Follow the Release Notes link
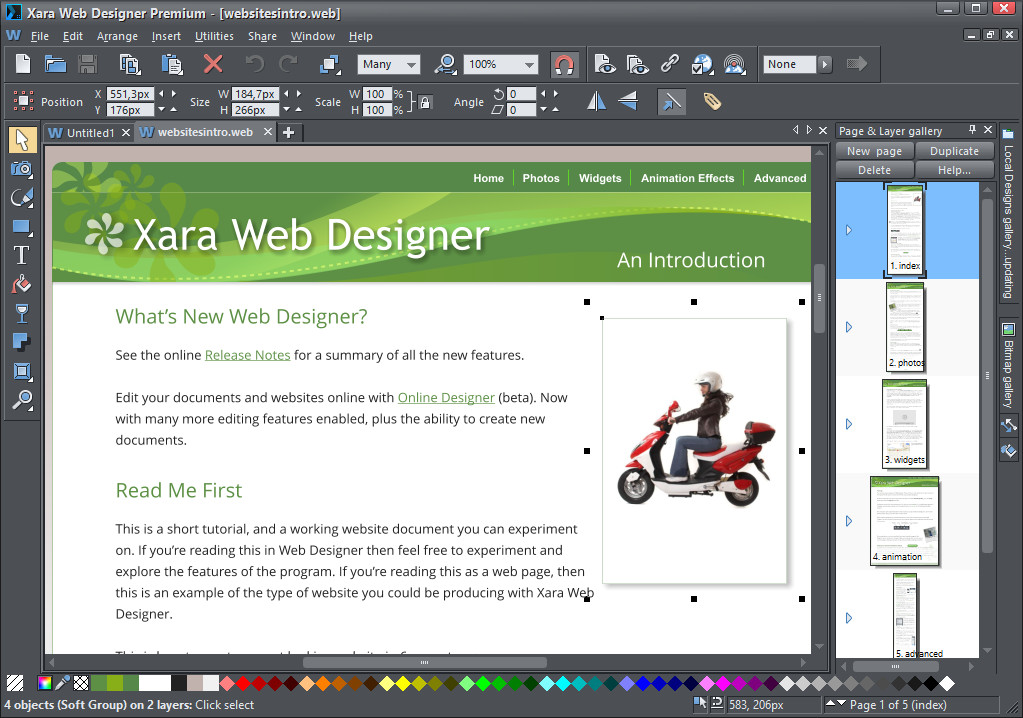Image resolution: width=1023 pixels, height=718 pixels. point(247,355)
